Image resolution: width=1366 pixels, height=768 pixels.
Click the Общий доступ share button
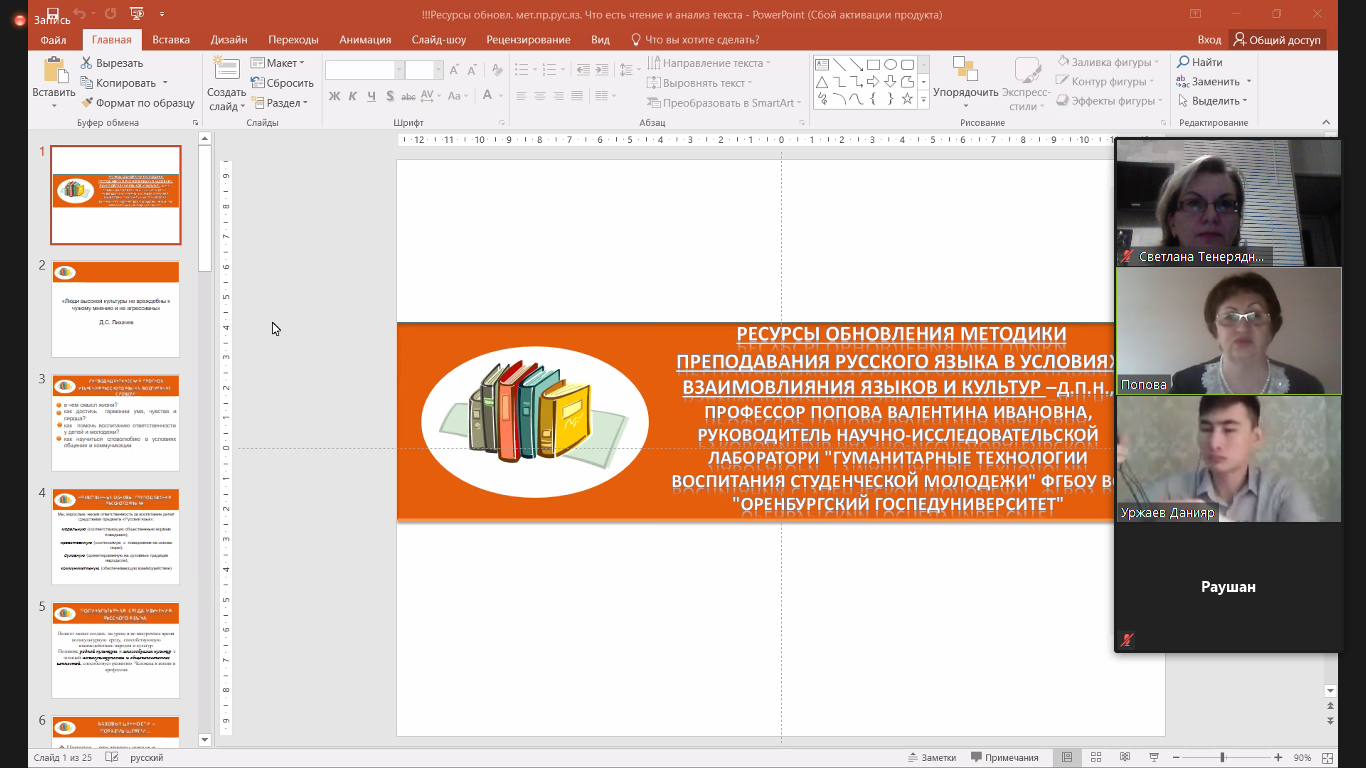(x=1277, y=40)
